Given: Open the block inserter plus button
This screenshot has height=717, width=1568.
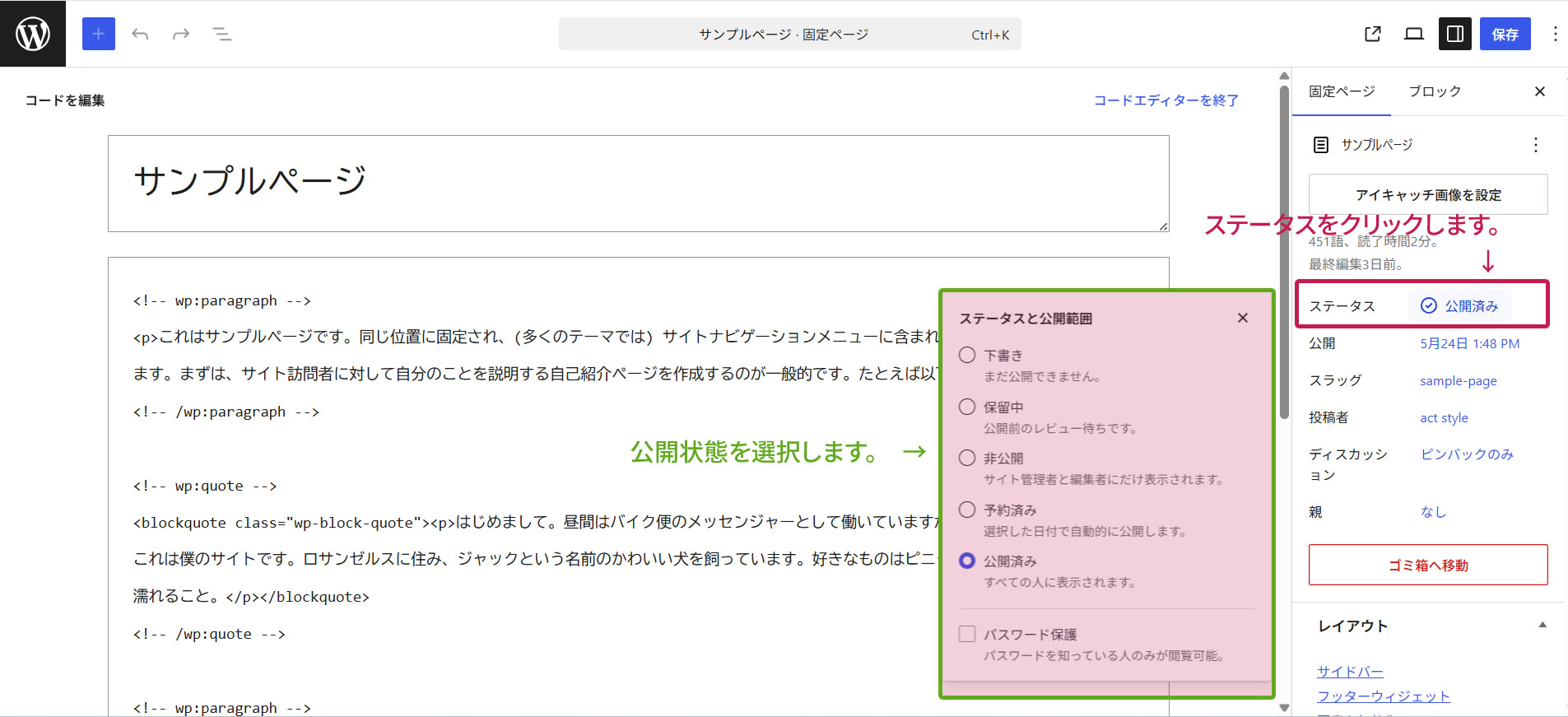Looking at the screenshot, I should click(x=99, y=34).
